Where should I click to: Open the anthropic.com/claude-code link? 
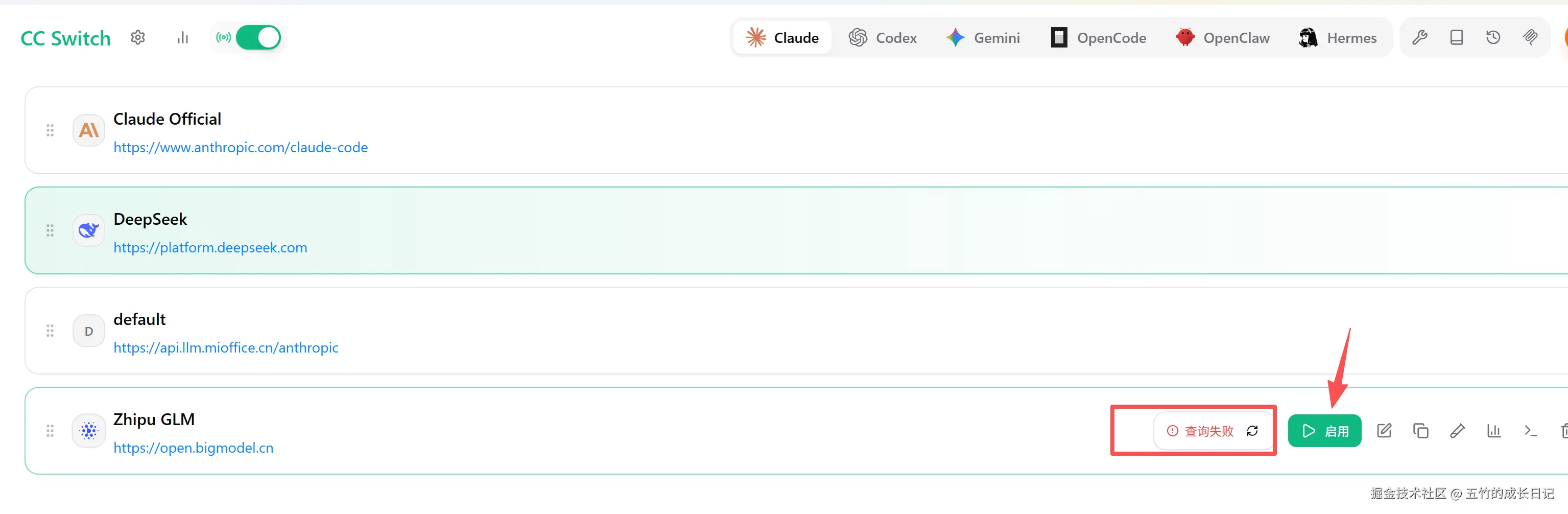[x=241, y=147]
